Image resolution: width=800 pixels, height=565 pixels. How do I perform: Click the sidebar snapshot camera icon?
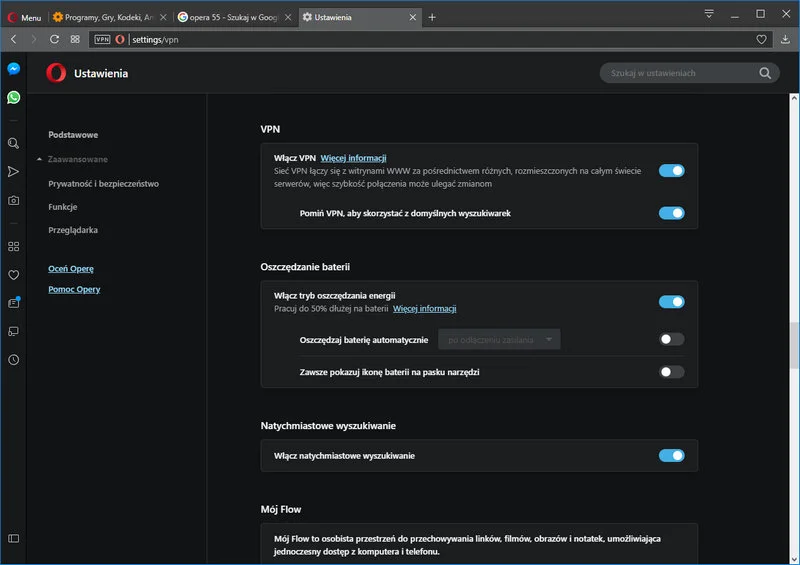[13, 200]
